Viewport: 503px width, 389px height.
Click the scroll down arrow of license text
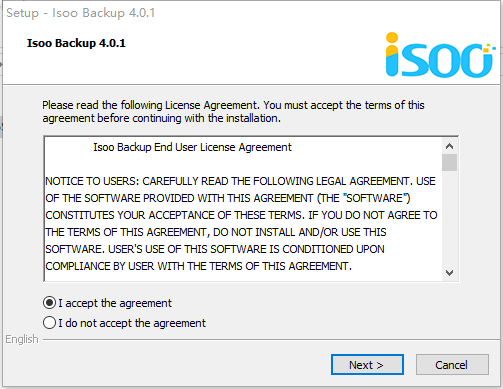tap(449, 273)
